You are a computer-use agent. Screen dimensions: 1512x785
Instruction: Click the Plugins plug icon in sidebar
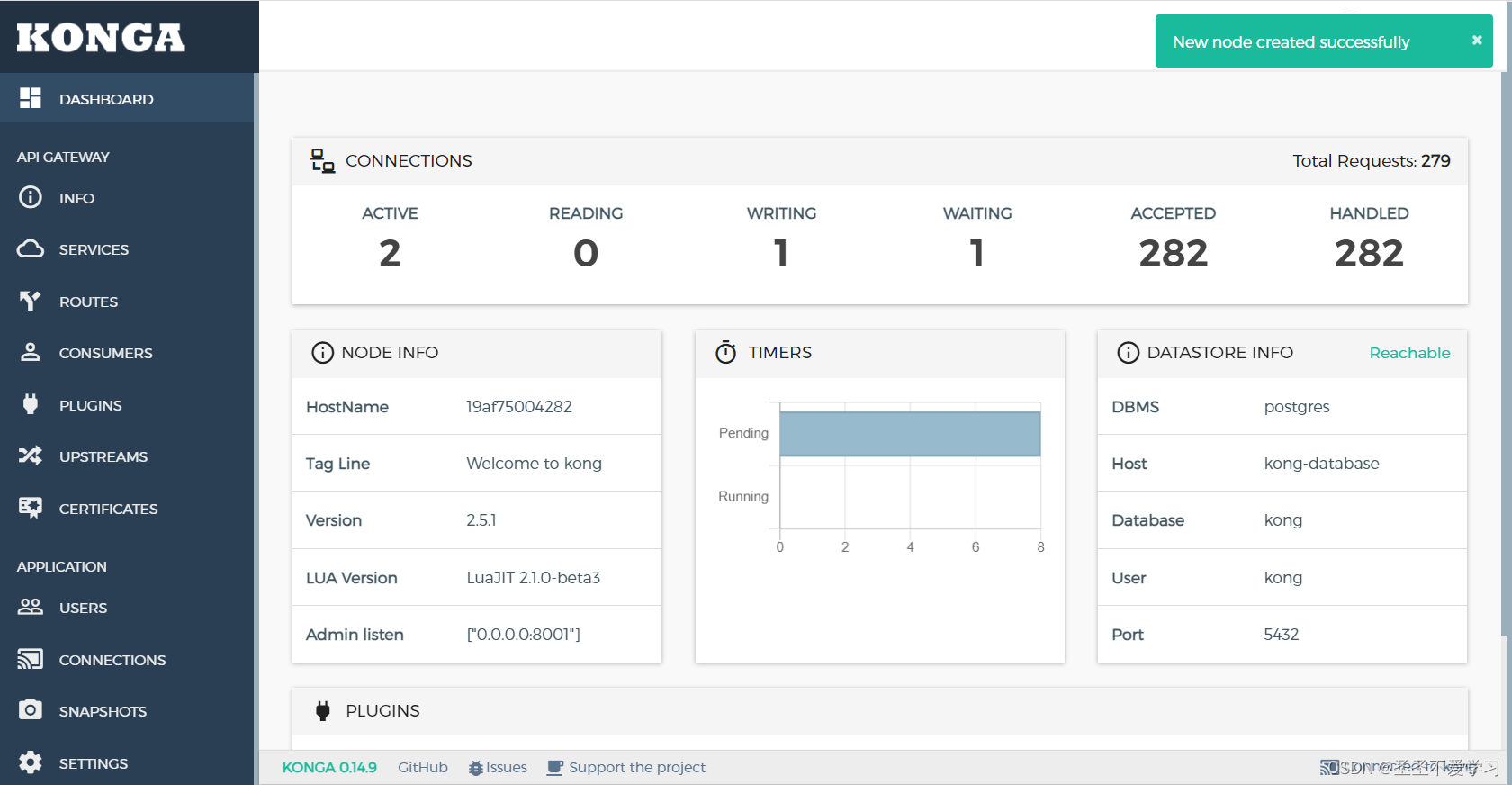[x=31, y=404]
